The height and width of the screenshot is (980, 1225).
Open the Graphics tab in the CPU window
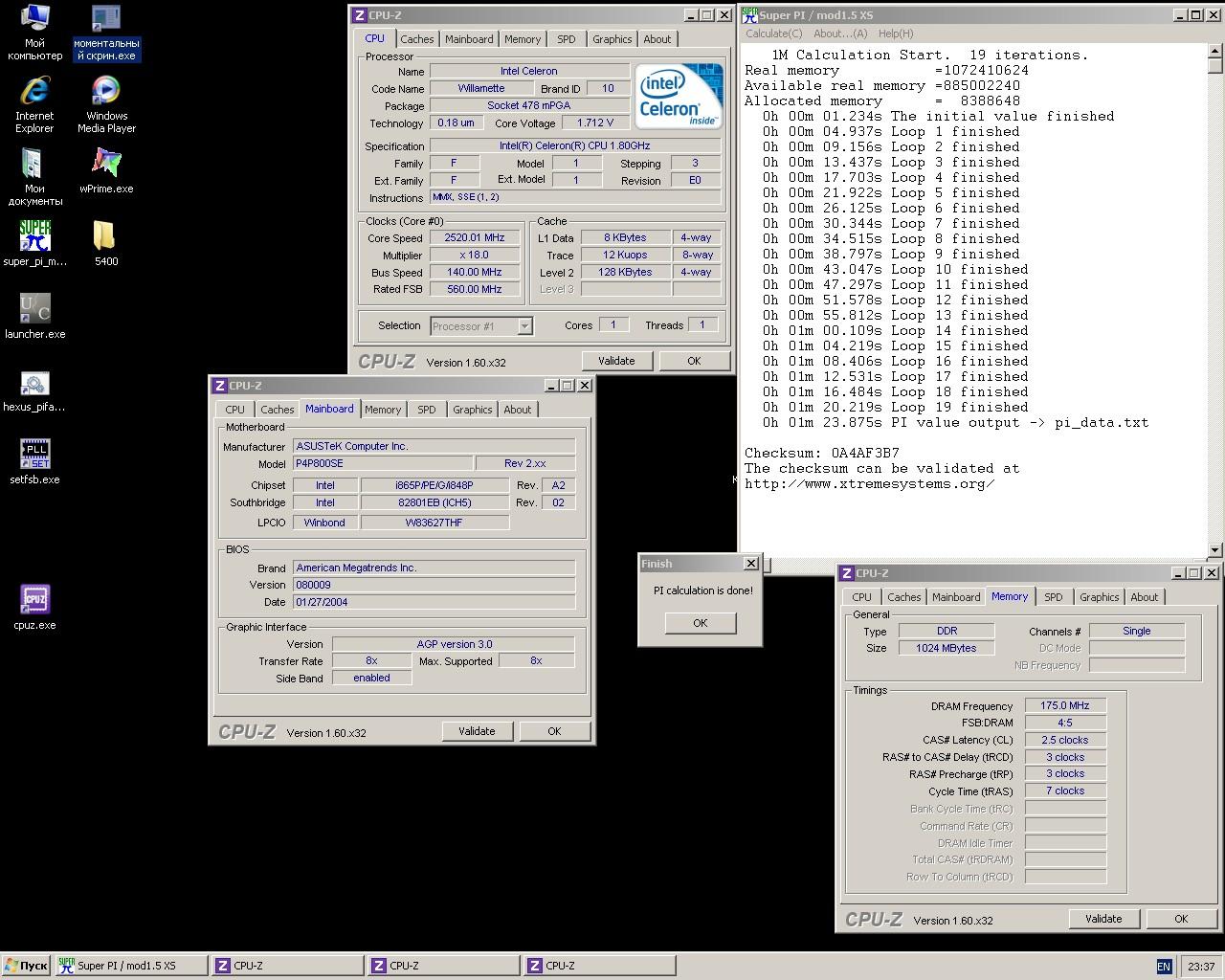click(x=612, y=39)
